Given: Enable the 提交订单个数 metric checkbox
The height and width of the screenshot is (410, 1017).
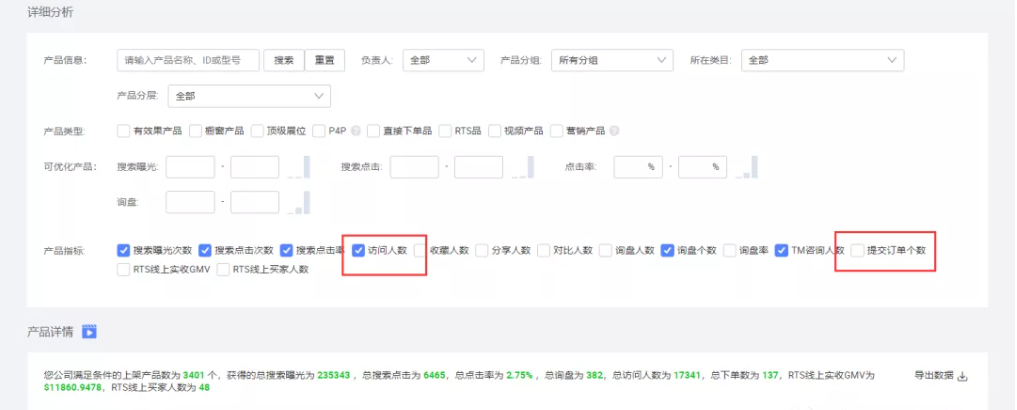Looking at the screenshot, I should point(857,250).
